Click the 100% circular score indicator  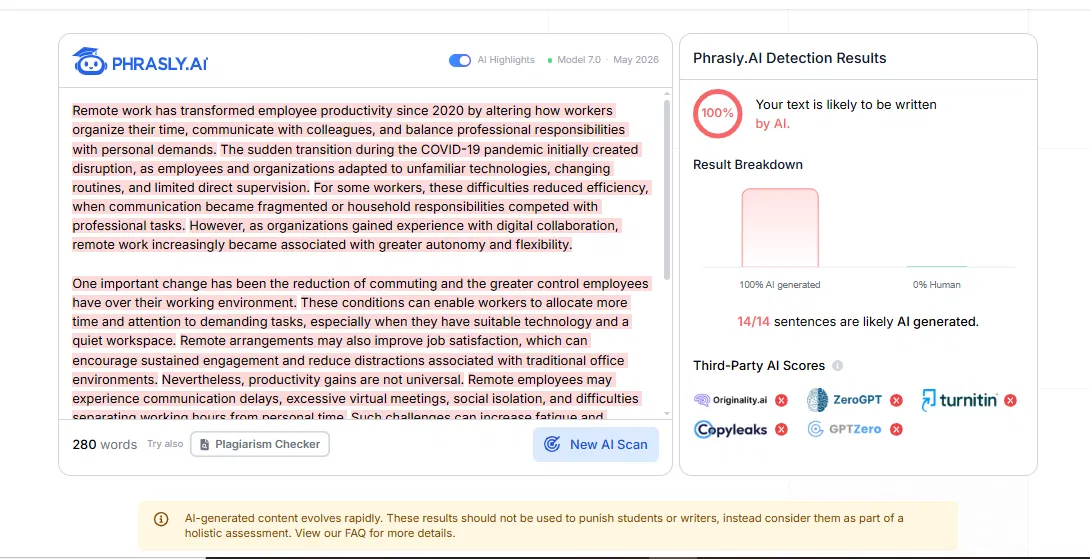717,113
